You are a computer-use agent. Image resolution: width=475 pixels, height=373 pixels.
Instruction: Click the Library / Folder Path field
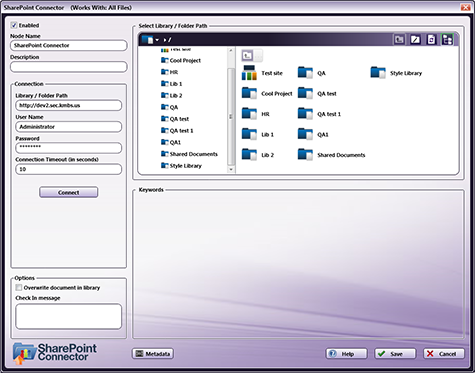(x=69, y=105)
